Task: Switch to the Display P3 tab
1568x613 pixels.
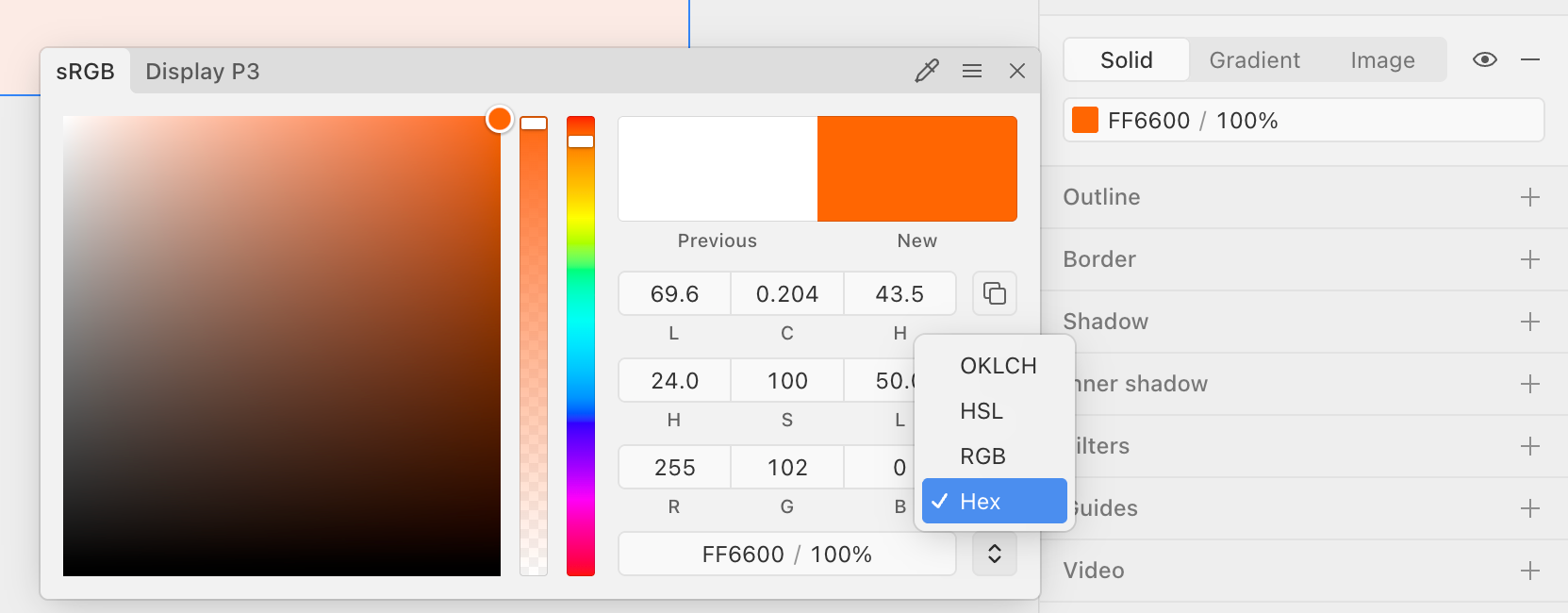Action: (202, 72)
